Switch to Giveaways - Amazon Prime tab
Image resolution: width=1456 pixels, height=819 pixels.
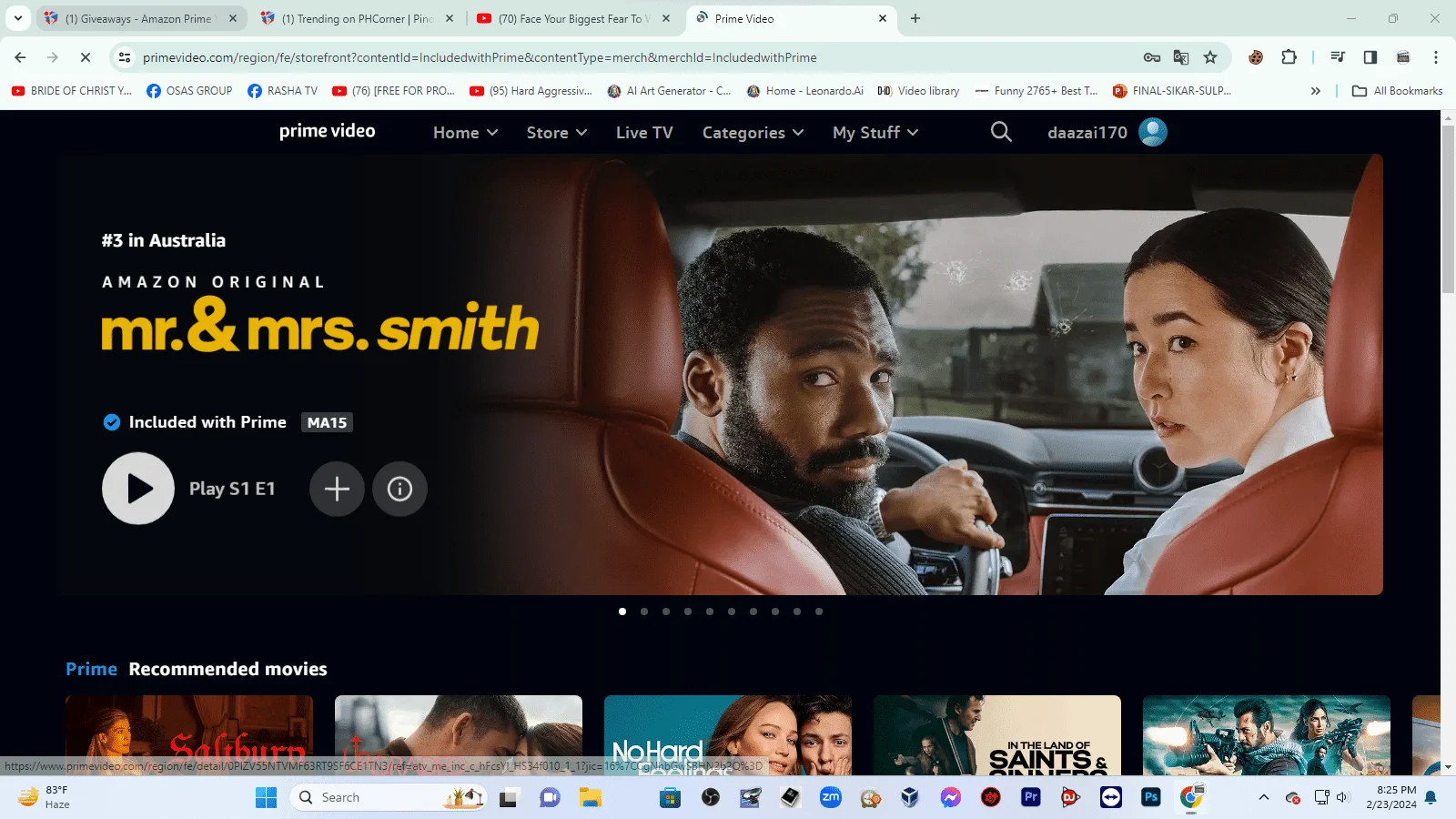click(x=140, y=18)
